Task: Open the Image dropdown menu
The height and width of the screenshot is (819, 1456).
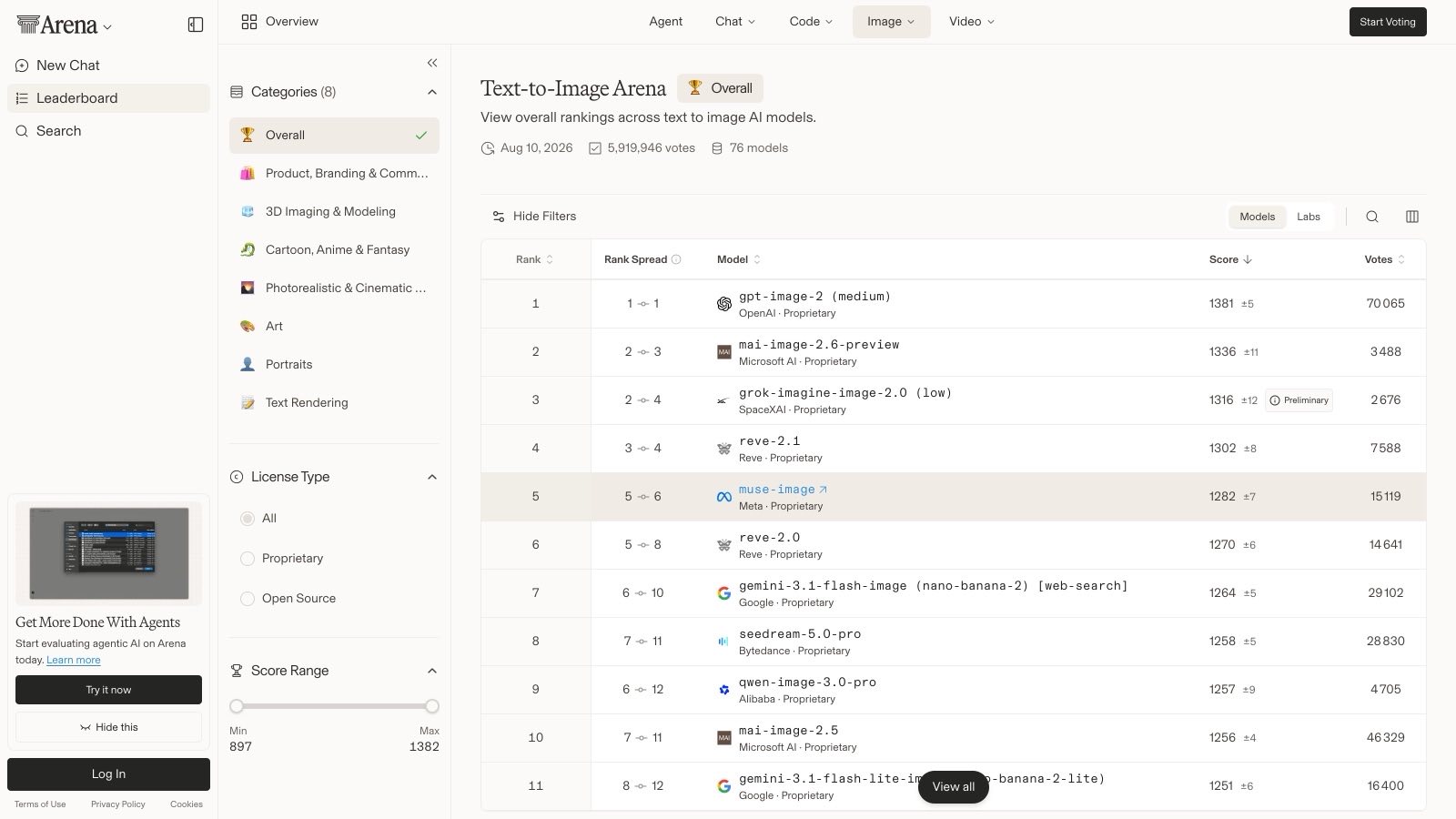Action: tap(892, 22)
